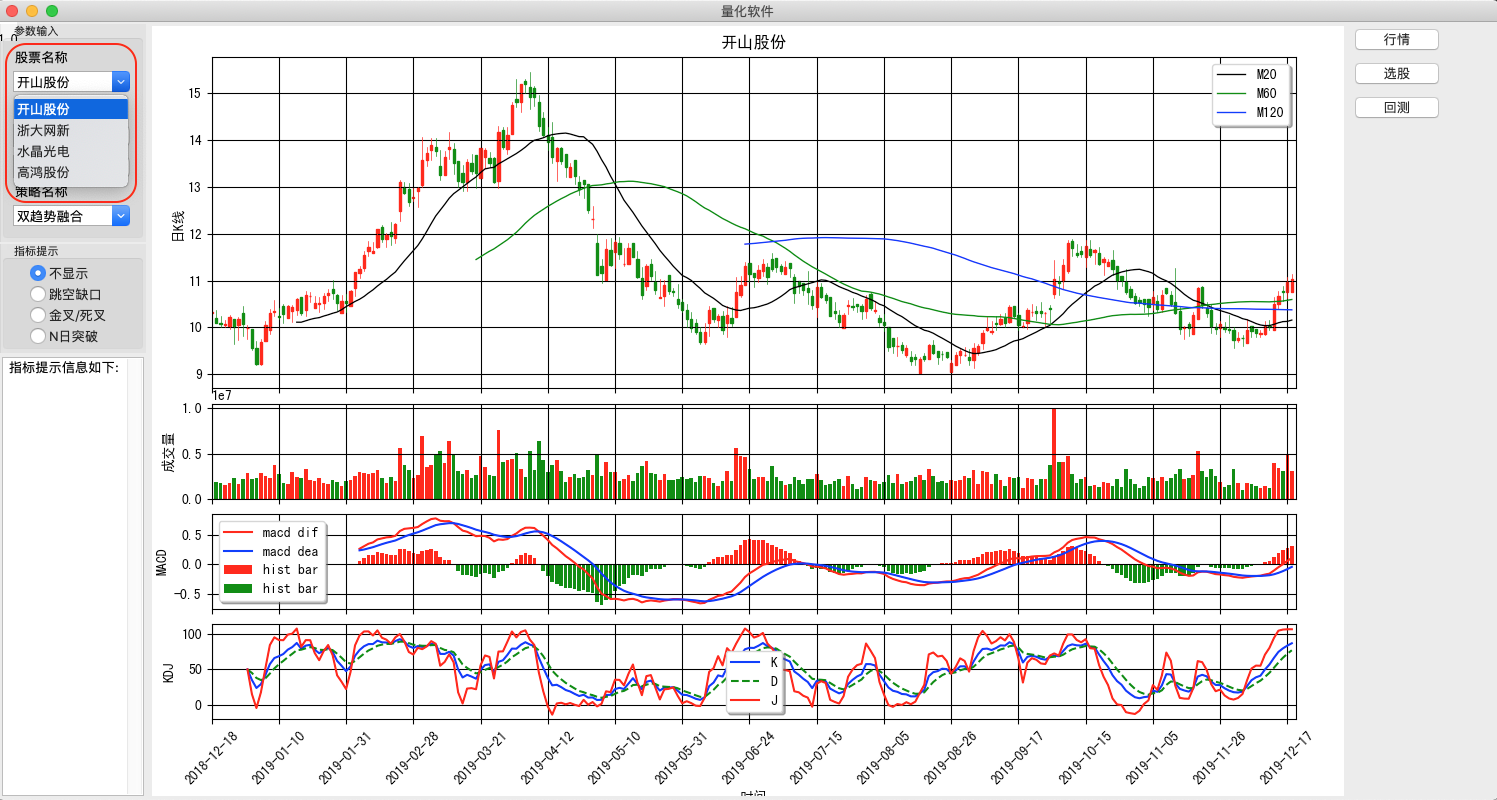Viewport: 1497px width, 800px height.
Task: Select the 不显示 radio button
Action: coord(60,273)
